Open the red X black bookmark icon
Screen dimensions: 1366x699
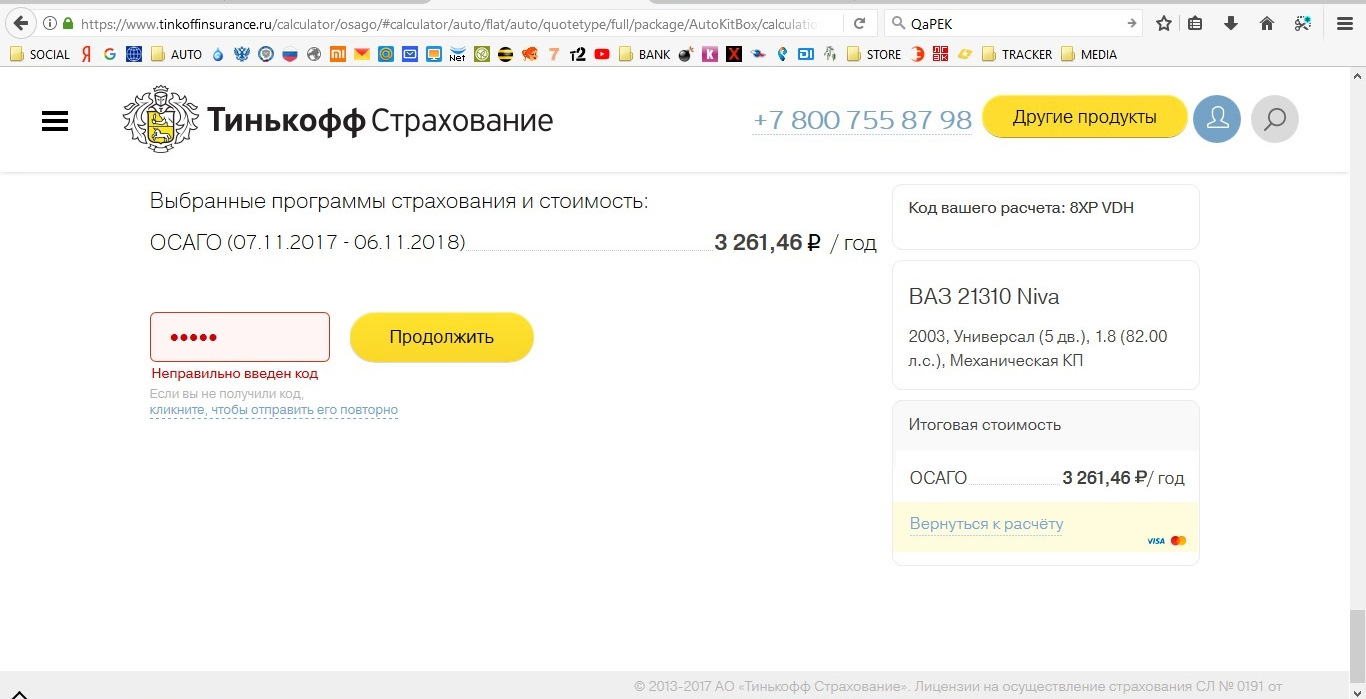pos(734,55)
